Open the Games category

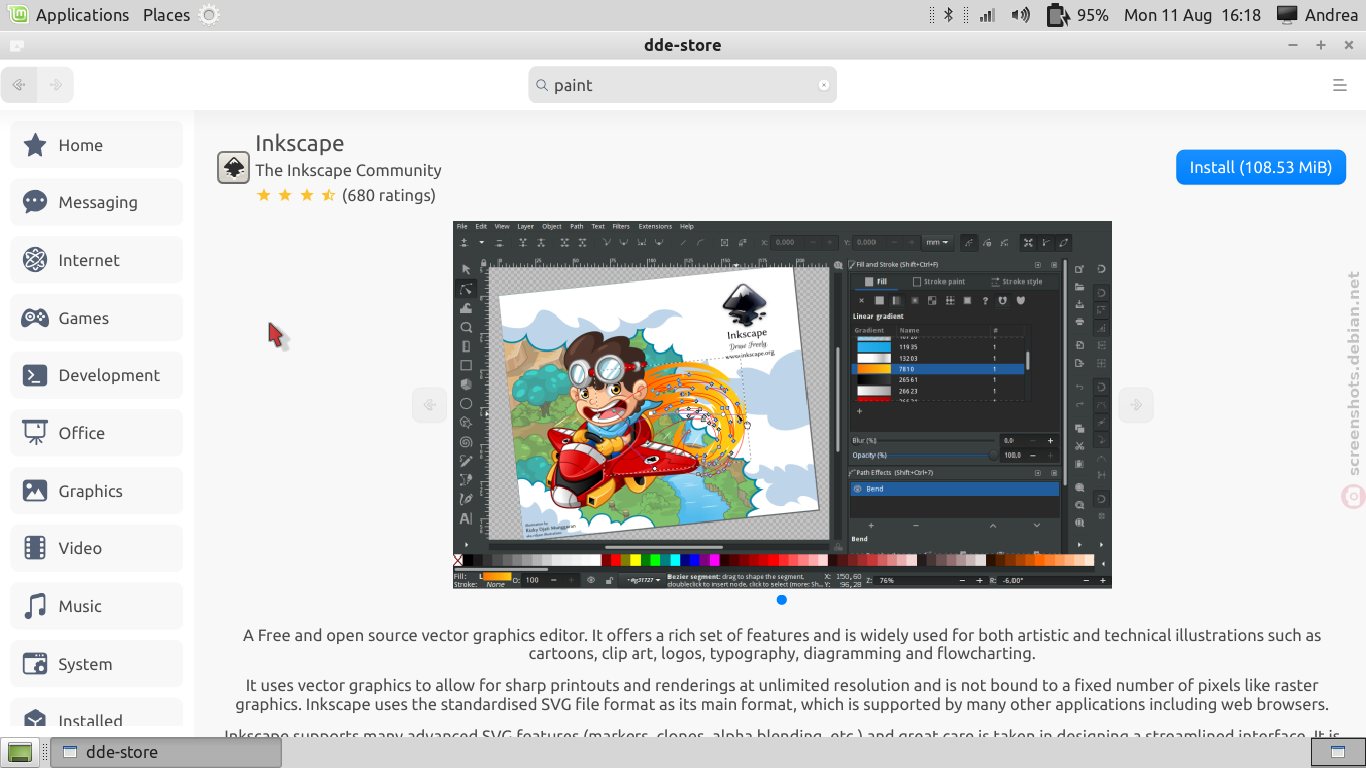click(96, 318)
